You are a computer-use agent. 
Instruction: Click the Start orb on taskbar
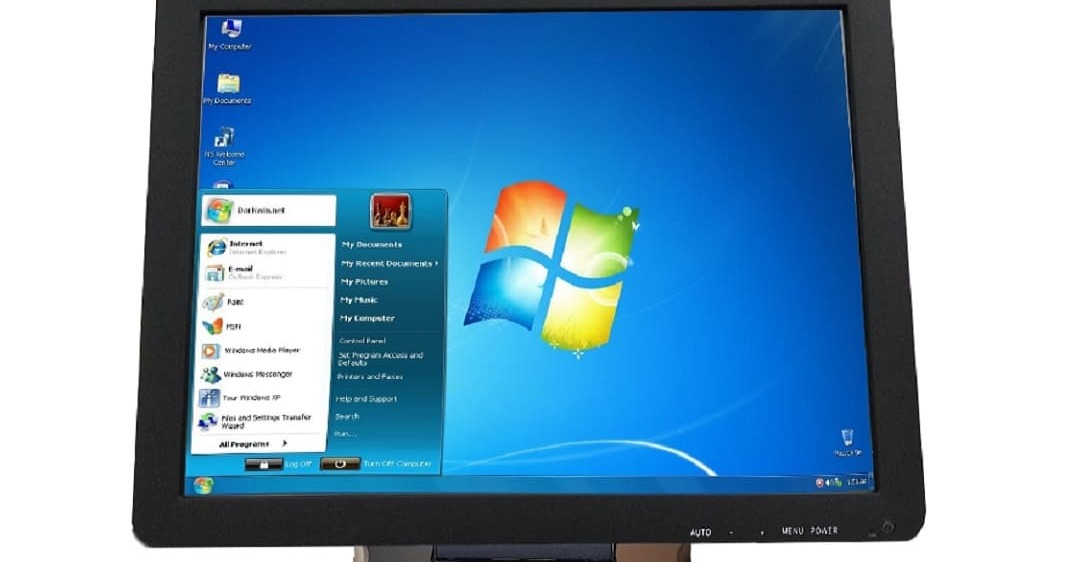[x=205, y=484]
